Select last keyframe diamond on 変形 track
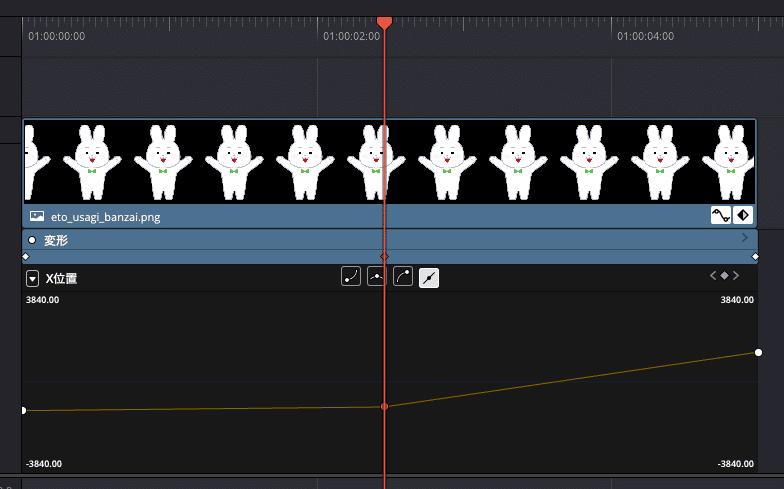 click(755, 256)
